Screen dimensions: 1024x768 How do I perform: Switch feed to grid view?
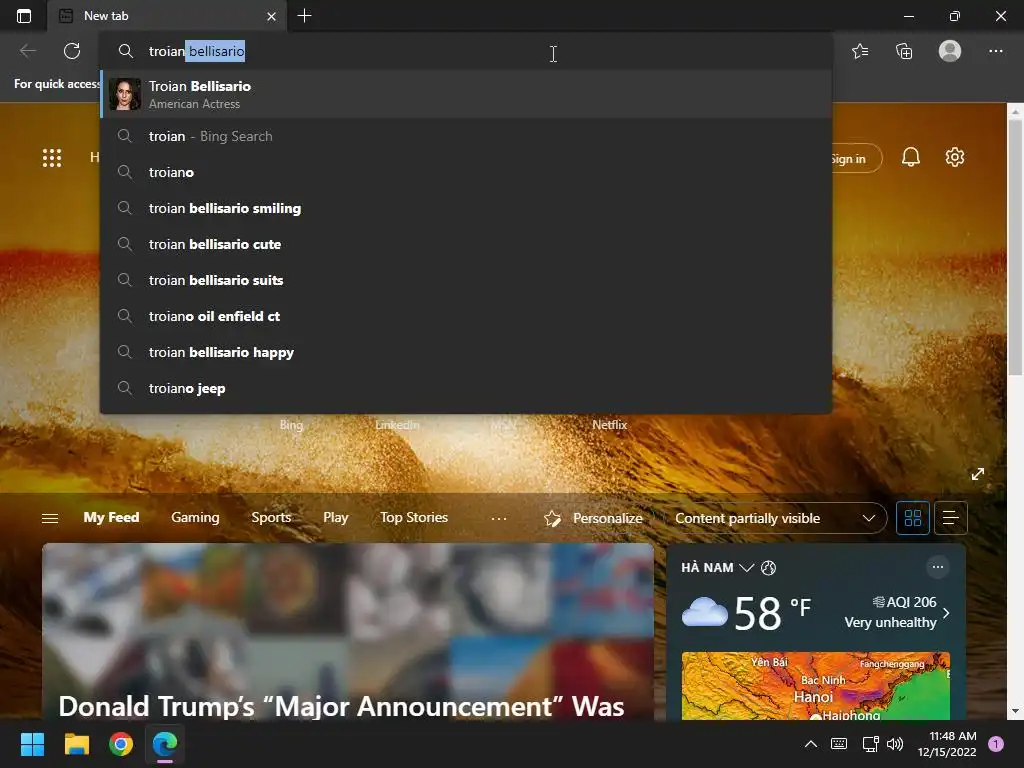[912, 519]
